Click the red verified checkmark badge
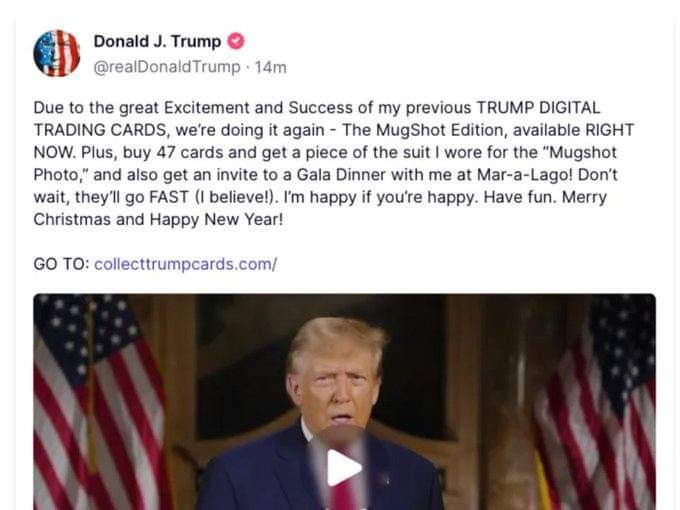 (235, 41)
